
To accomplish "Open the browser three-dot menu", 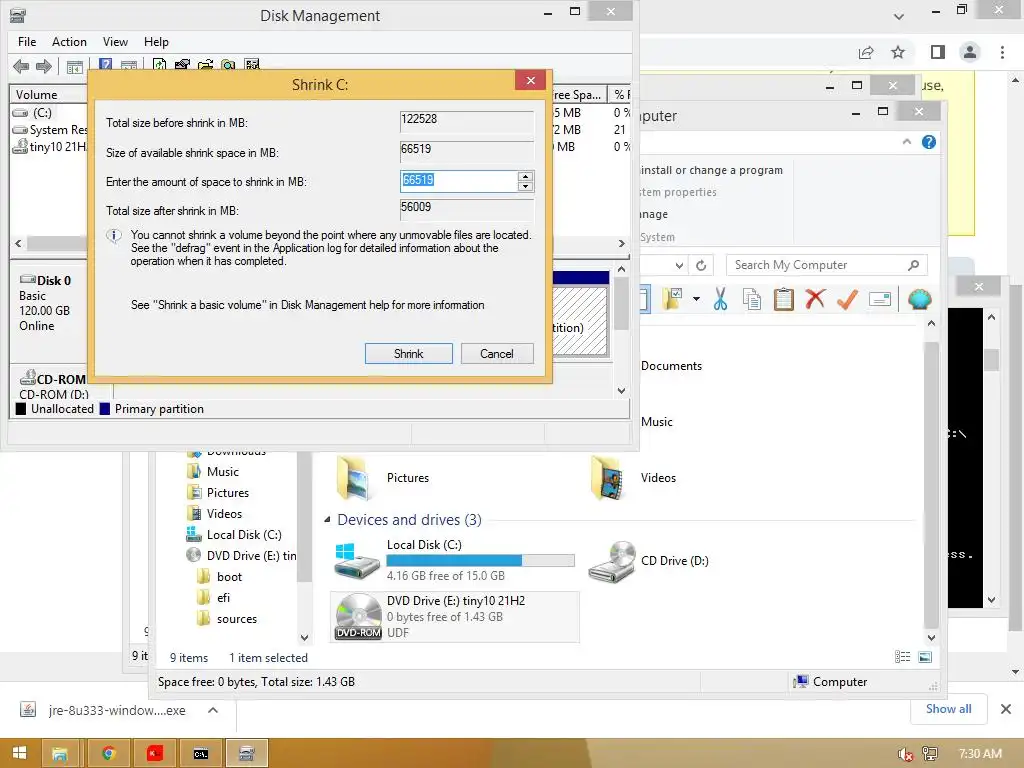I will point(1002,52).
